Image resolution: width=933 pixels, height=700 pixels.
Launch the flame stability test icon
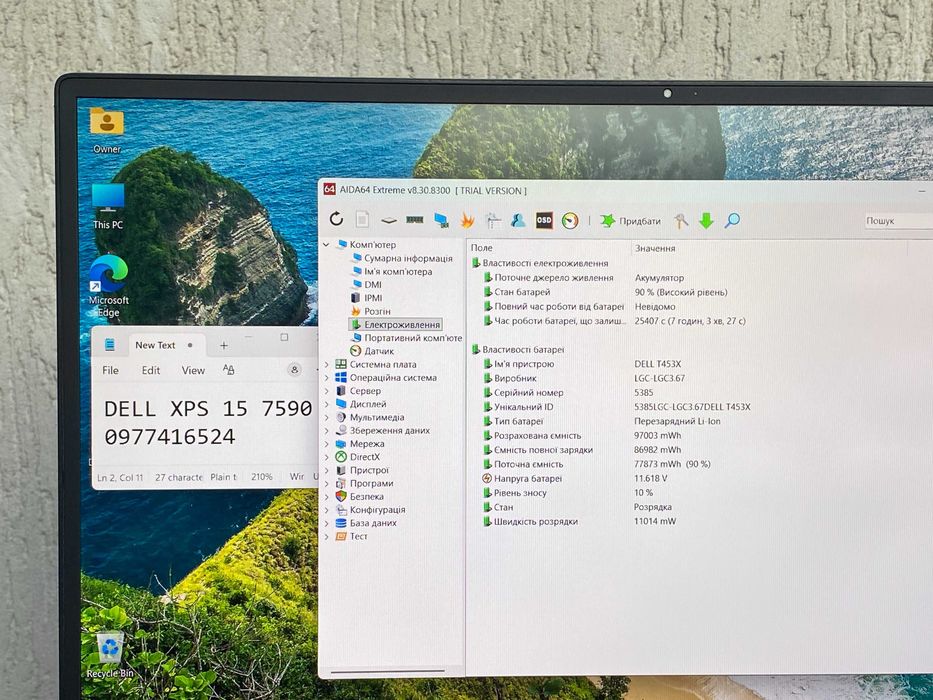pyautogui.click(x=467, y=220)
